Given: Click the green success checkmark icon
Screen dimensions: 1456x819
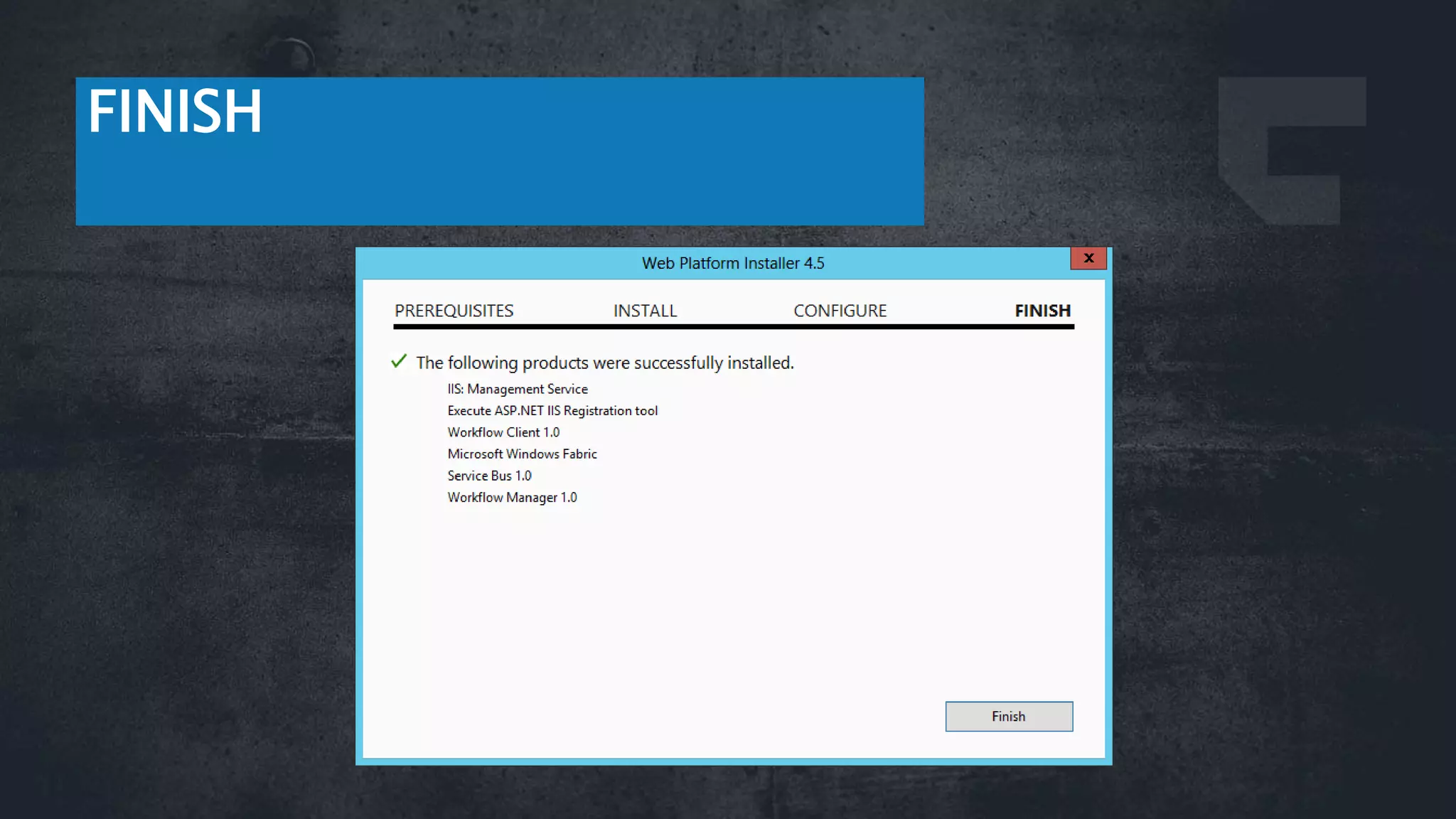Looking at the screenshot, I should tap(399, 361).
